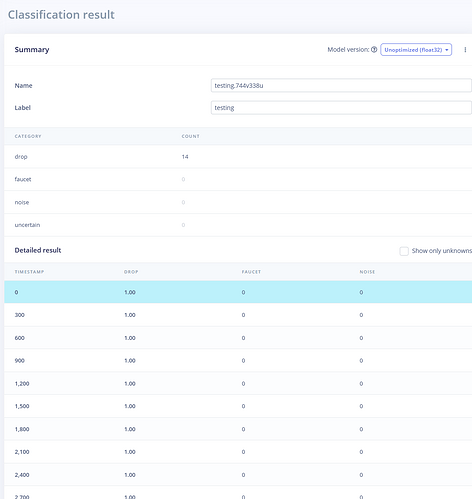Click the COUNT column header

point(190,136)
